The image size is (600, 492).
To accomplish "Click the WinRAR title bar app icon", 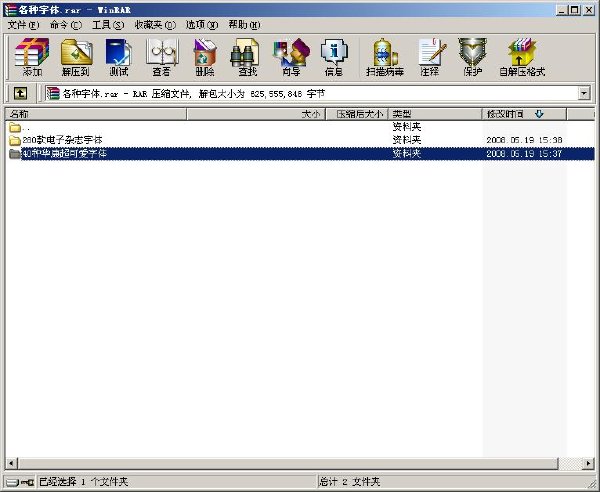I will pos(10,10).
